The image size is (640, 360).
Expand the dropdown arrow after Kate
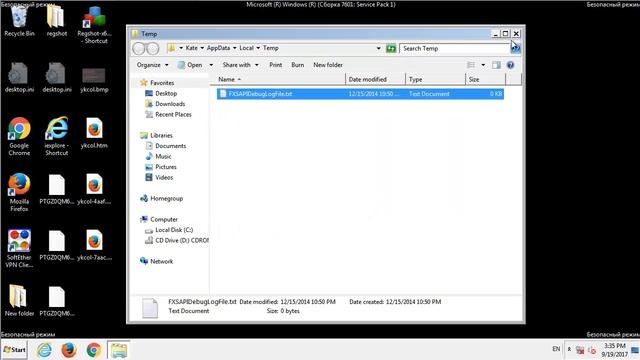point(202,48)
